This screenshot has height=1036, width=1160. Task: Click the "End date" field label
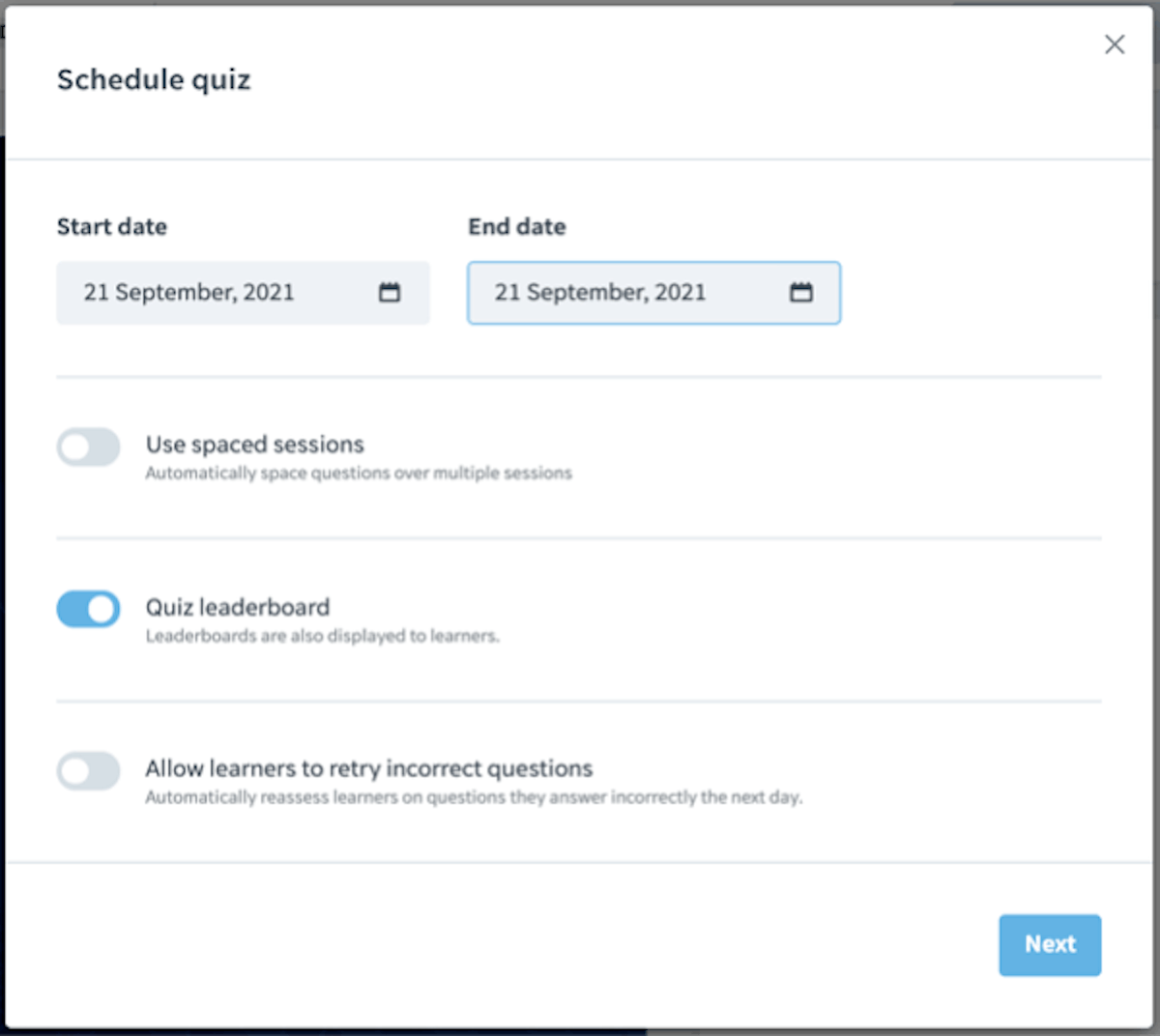[x=517, y=226]
